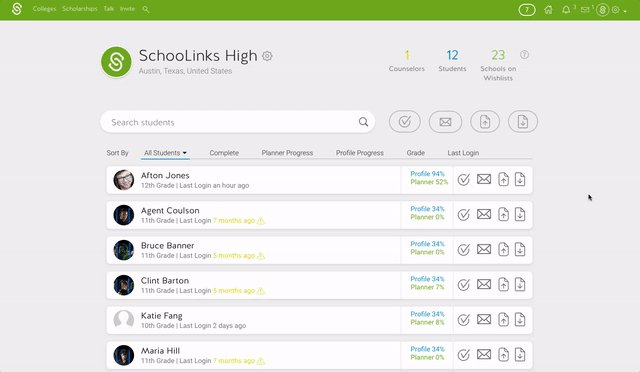Upload document for Afton Jones
640x372 pixels.
tap(503, 179)
